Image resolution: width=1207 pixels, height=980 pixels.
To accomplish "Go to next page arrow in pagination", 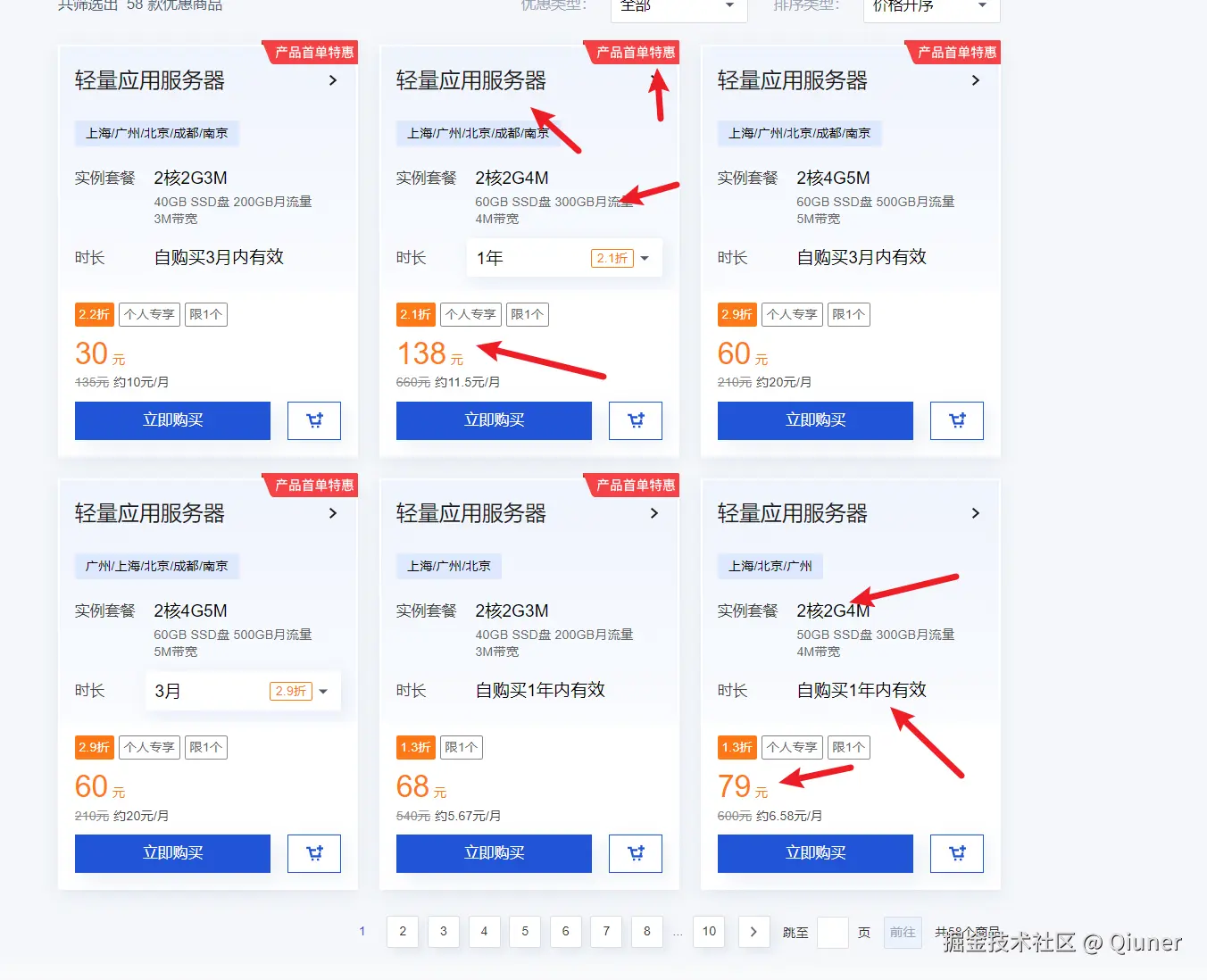I will click(x=753, y=932).
